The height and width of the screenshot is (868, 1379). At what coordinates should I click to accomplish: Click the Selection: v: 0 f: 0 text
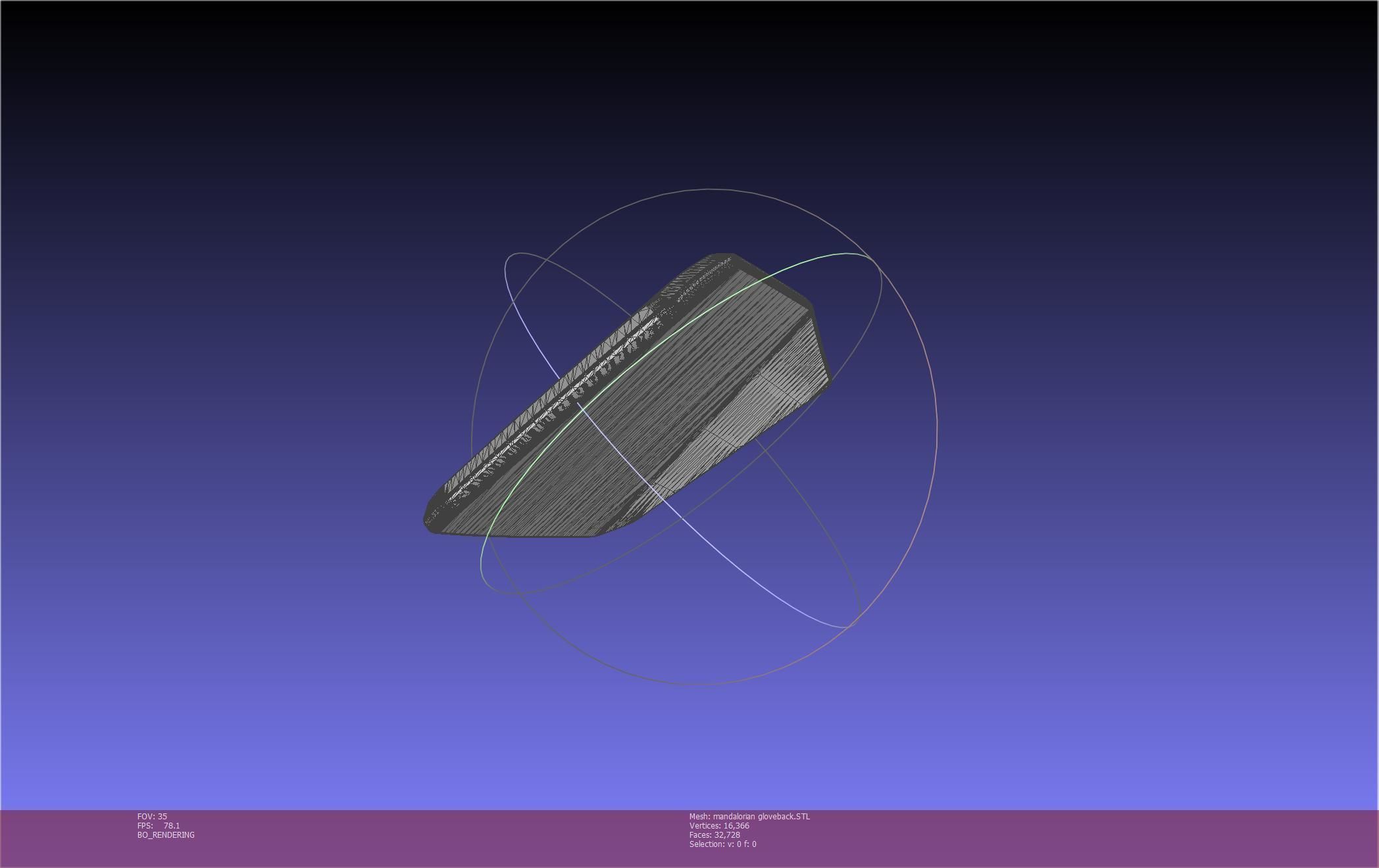[722, 844]
